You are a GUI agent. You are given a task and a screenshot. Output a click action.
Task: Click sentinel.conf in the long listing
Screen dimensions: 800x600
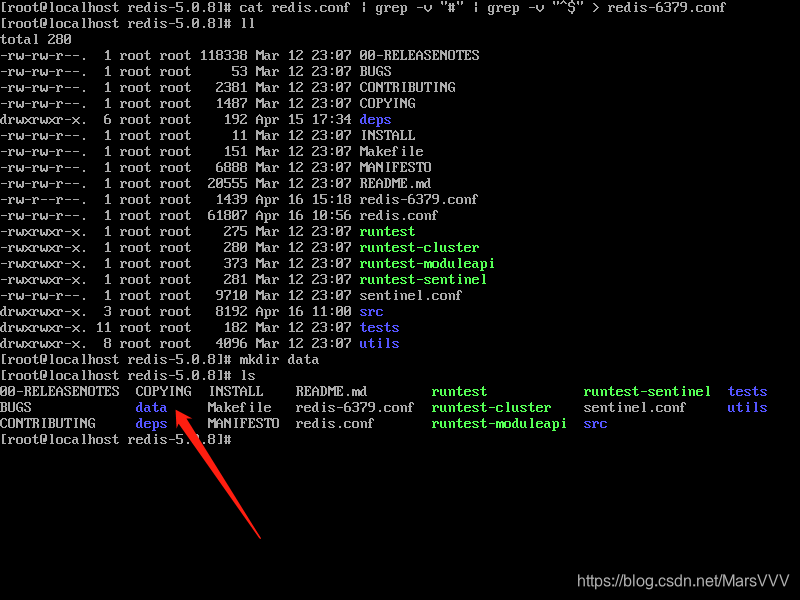tap(411, 295)
